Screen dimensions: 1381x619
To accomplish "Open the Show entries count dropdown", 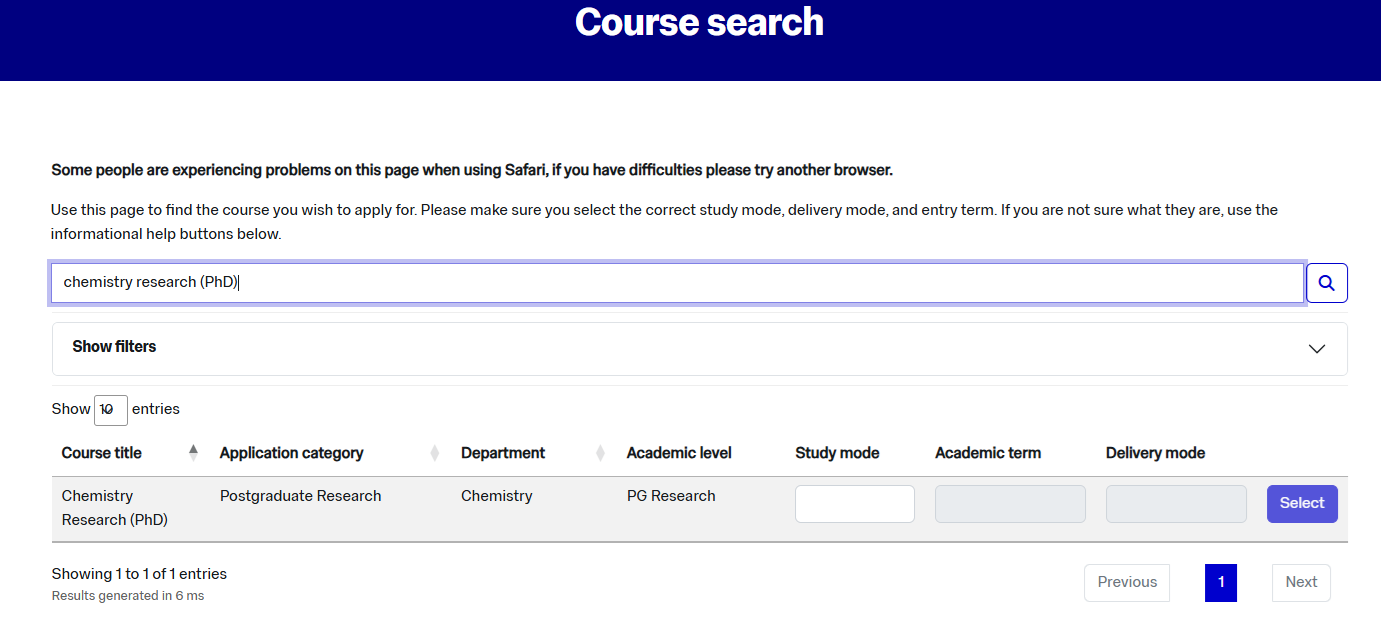I will coord(110,410).
